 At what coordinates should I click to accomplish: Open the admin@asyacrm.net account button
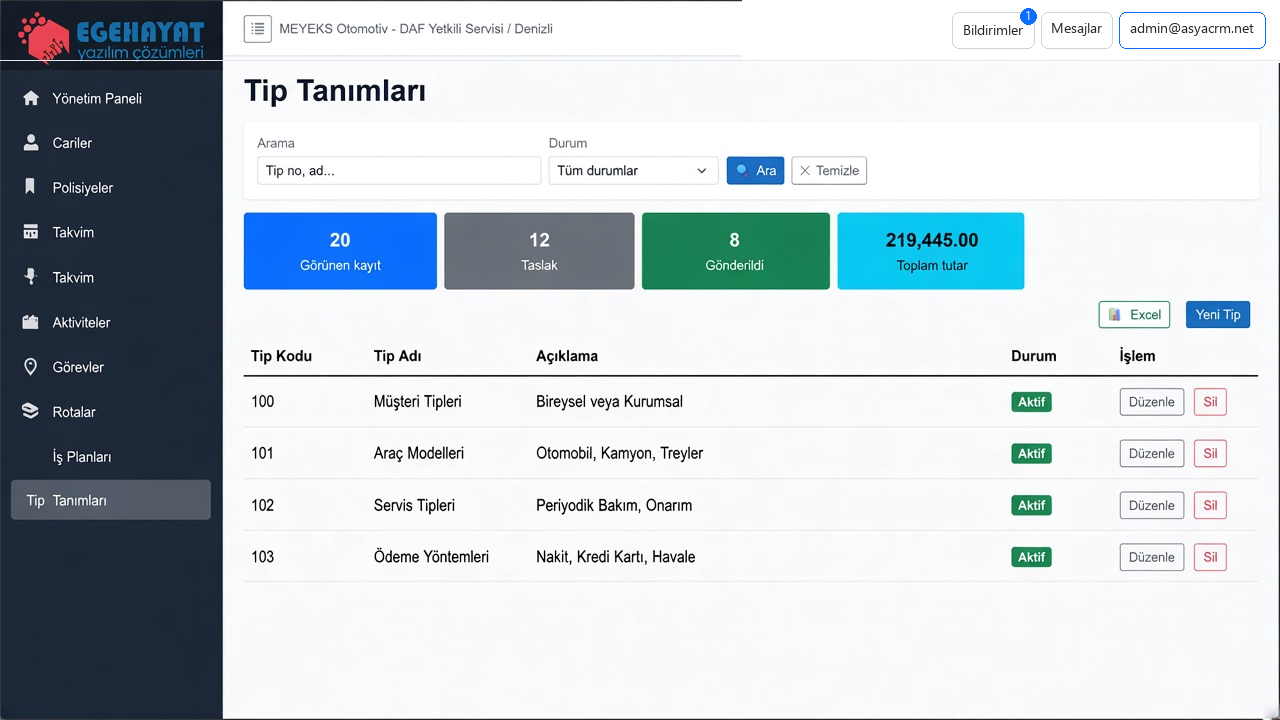1192,30
